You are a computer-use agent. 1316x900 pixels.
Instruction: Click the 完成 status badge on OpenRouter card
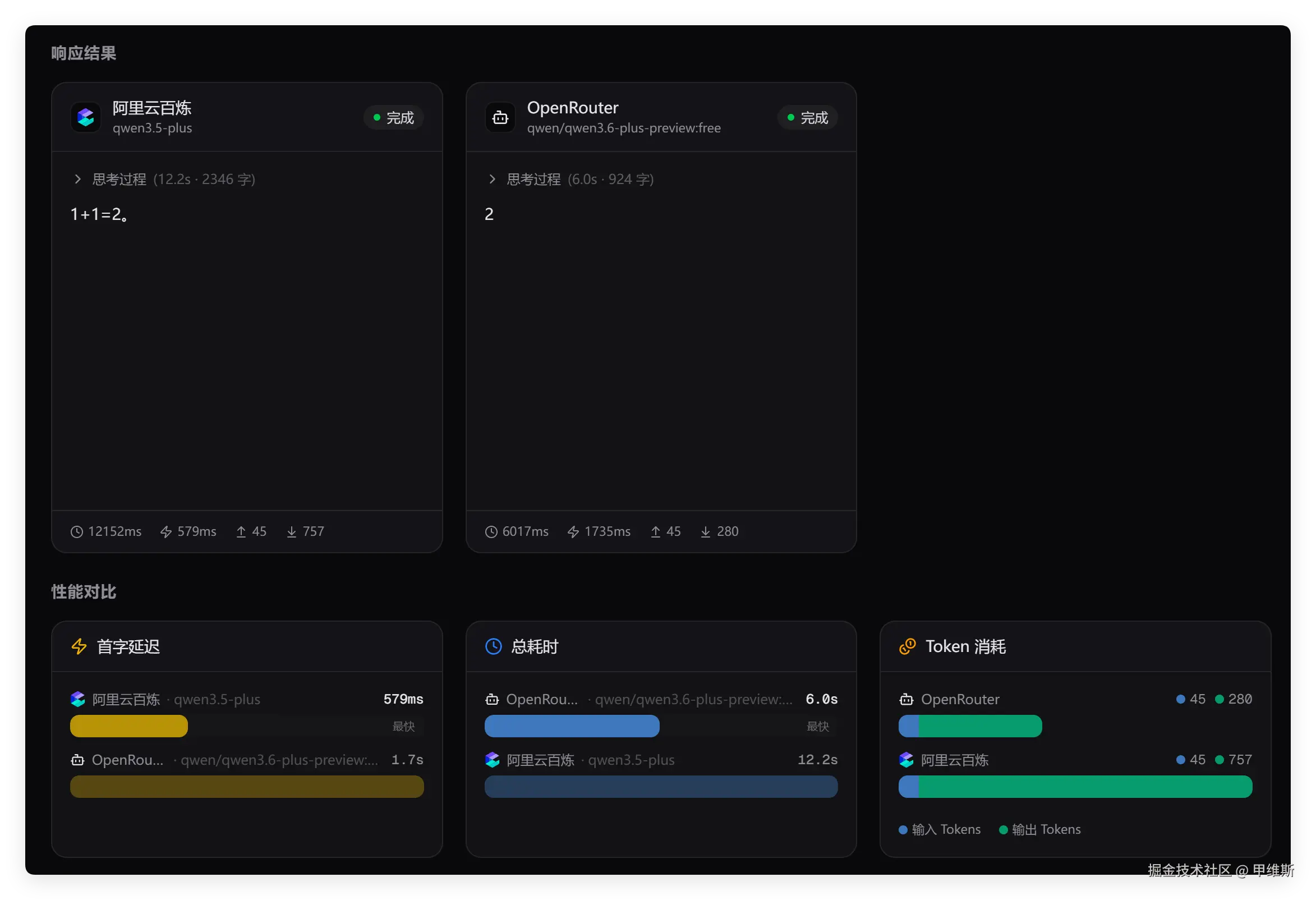point(807,118)
